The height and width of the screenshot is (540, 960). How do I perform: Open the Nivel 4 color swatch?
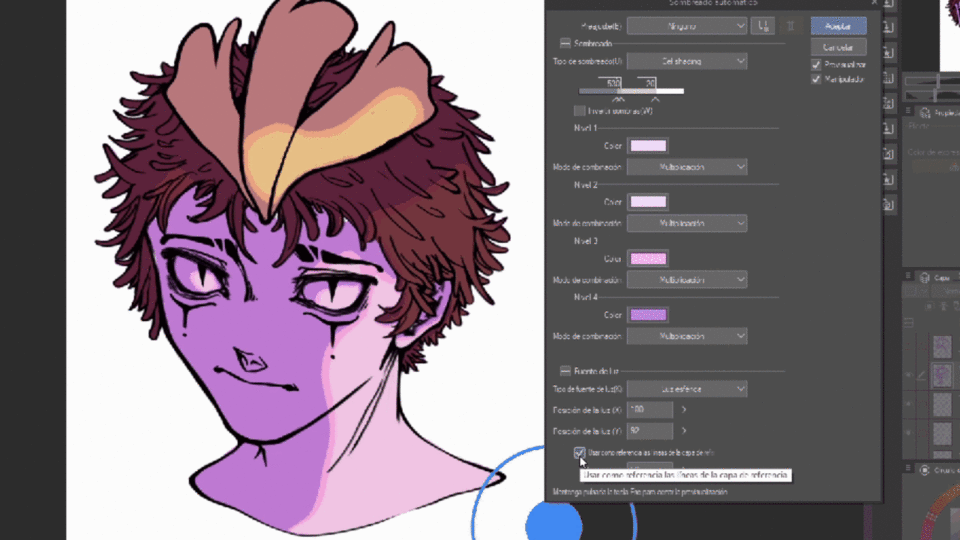648,315
